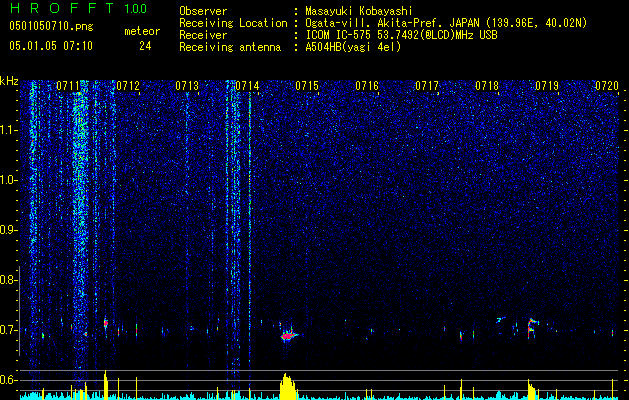Viewport: 629px width, 400px height.
Task: Click the meteor count 24
Action: tap(145, 46)
